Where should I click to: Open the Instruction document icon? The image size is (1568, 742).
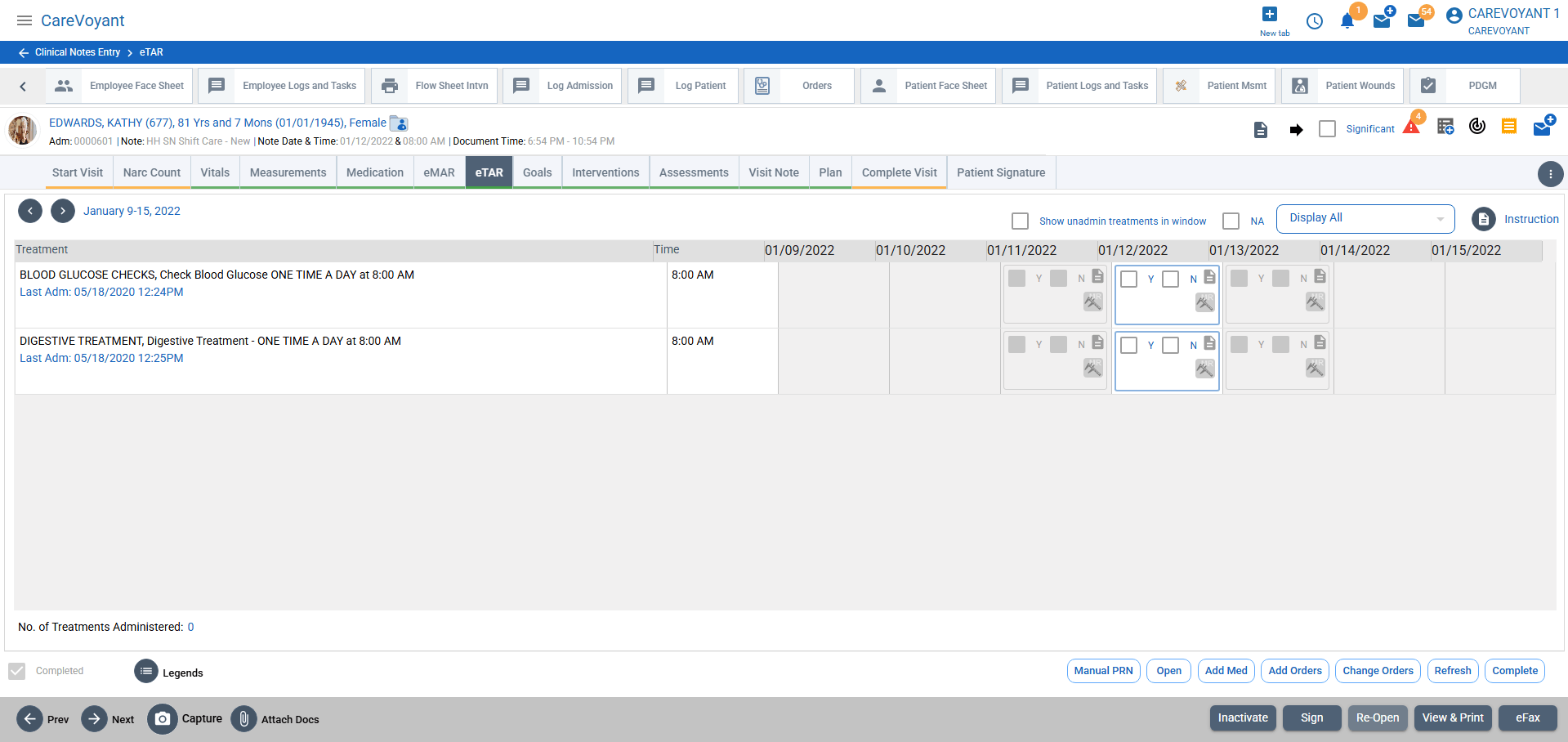1484,219
